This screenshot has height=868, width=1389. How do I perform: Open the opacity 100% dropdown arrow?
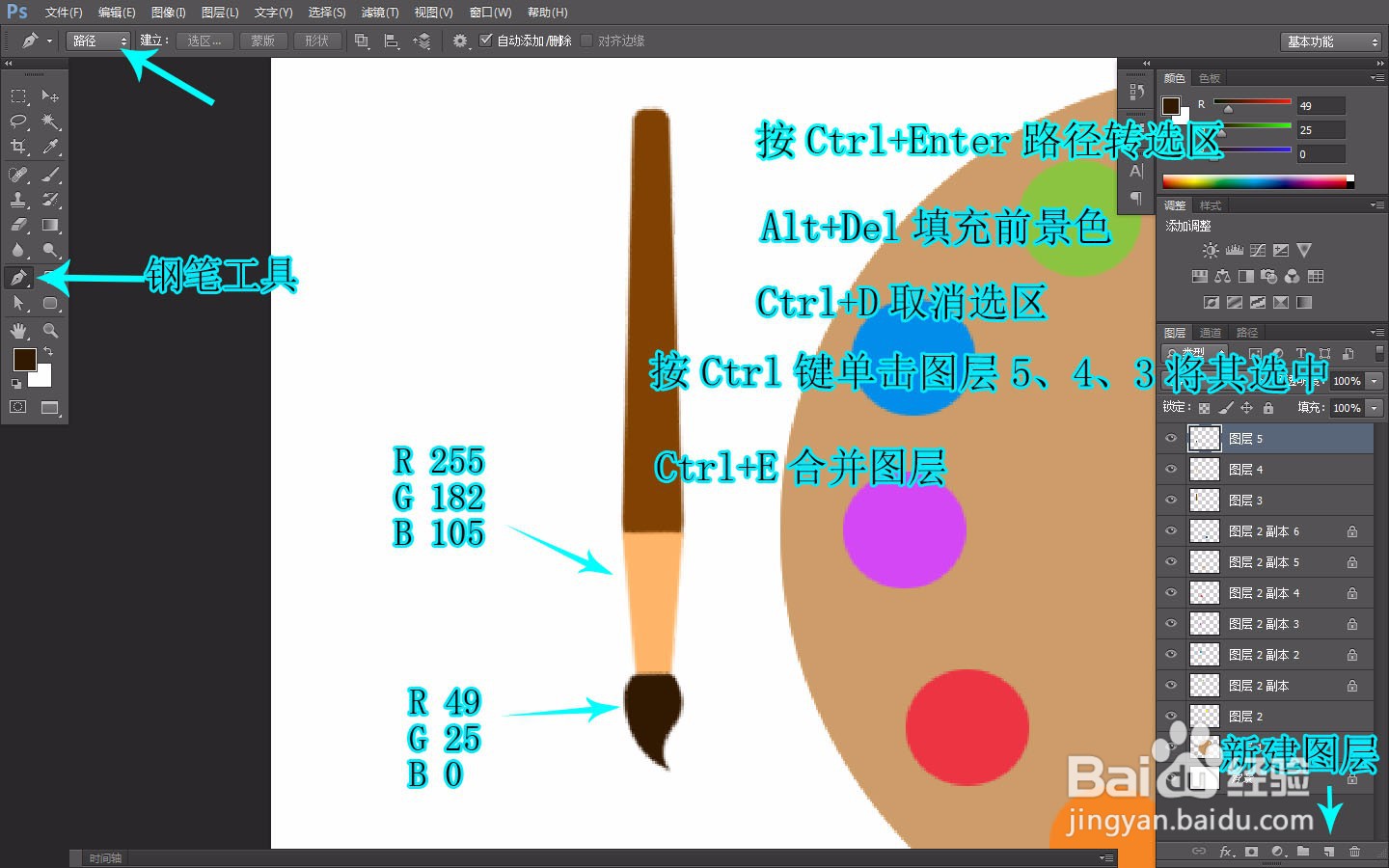click(1375, 381)
